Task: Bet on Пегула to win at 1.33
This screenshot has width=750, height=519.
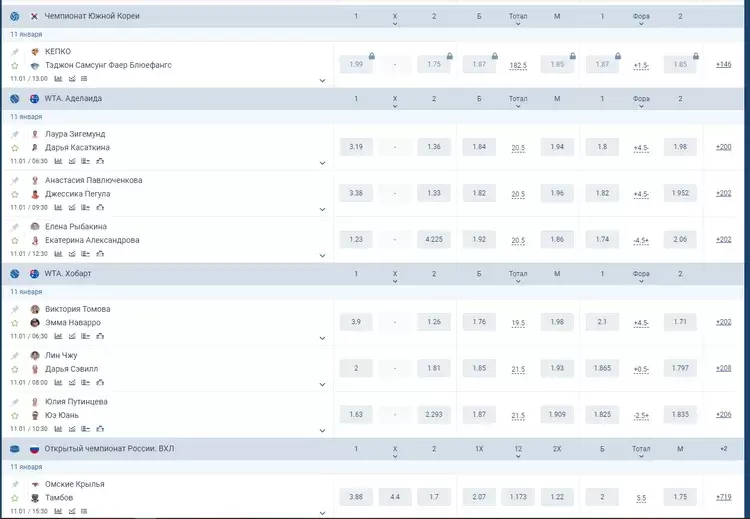Action: click(x=434, y=193)
